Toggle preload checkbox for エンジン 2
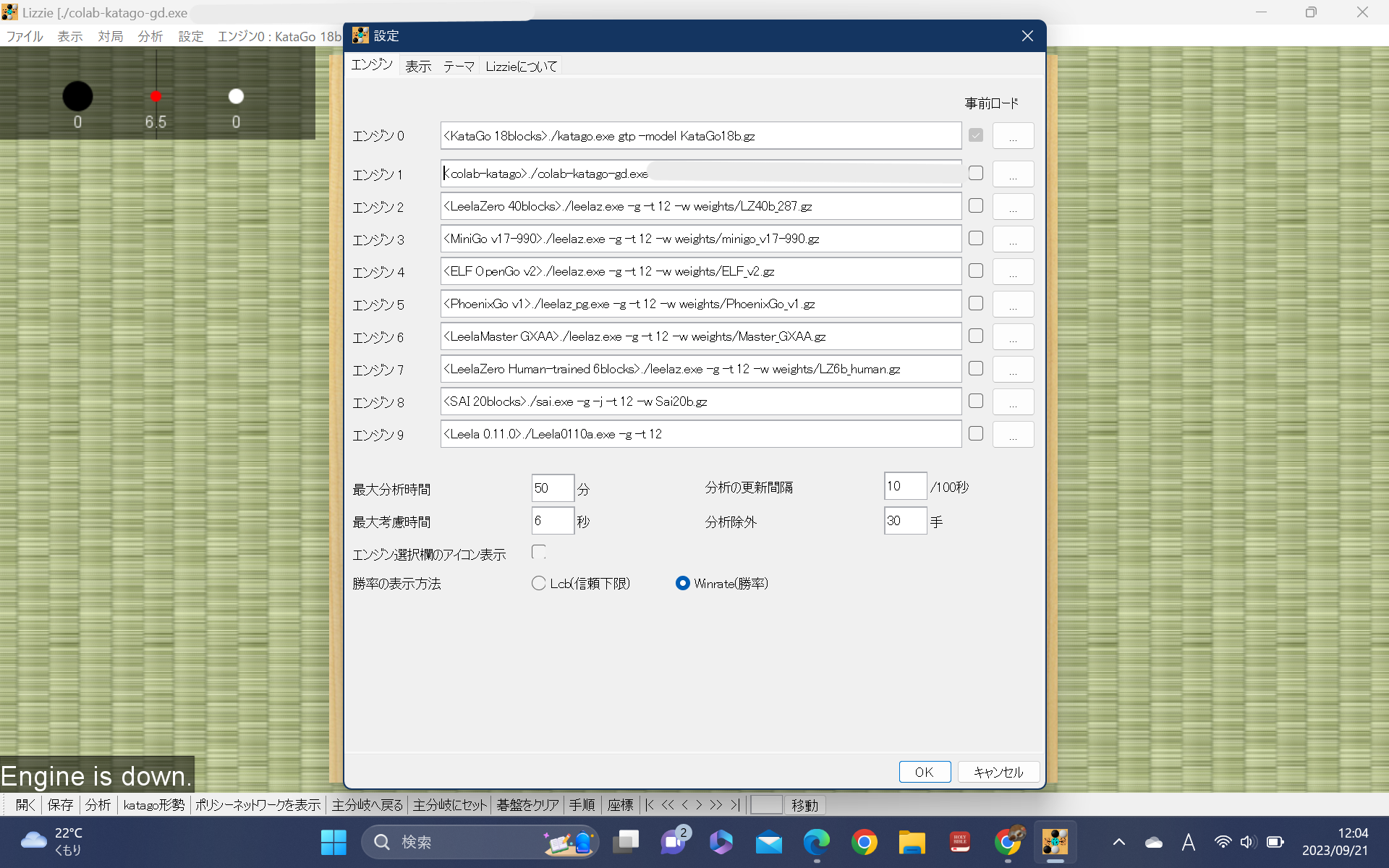Screen dimensions: 1389x868 point(976,205)
